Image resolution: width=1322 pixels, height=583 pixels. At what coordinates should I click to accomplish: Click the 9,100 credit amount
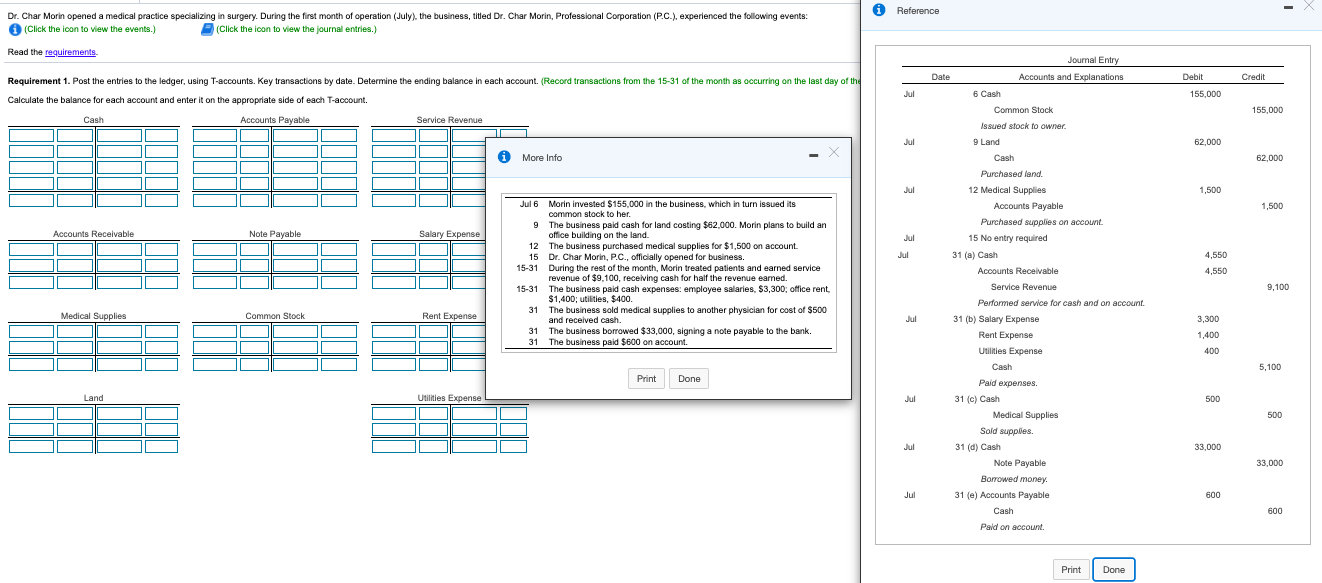tap(1277, 287)
